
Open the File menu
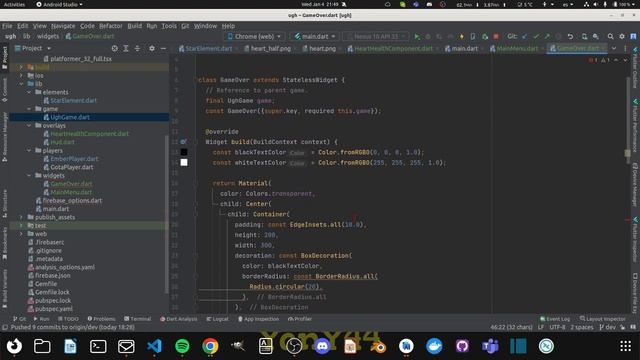tap(7, 26)
